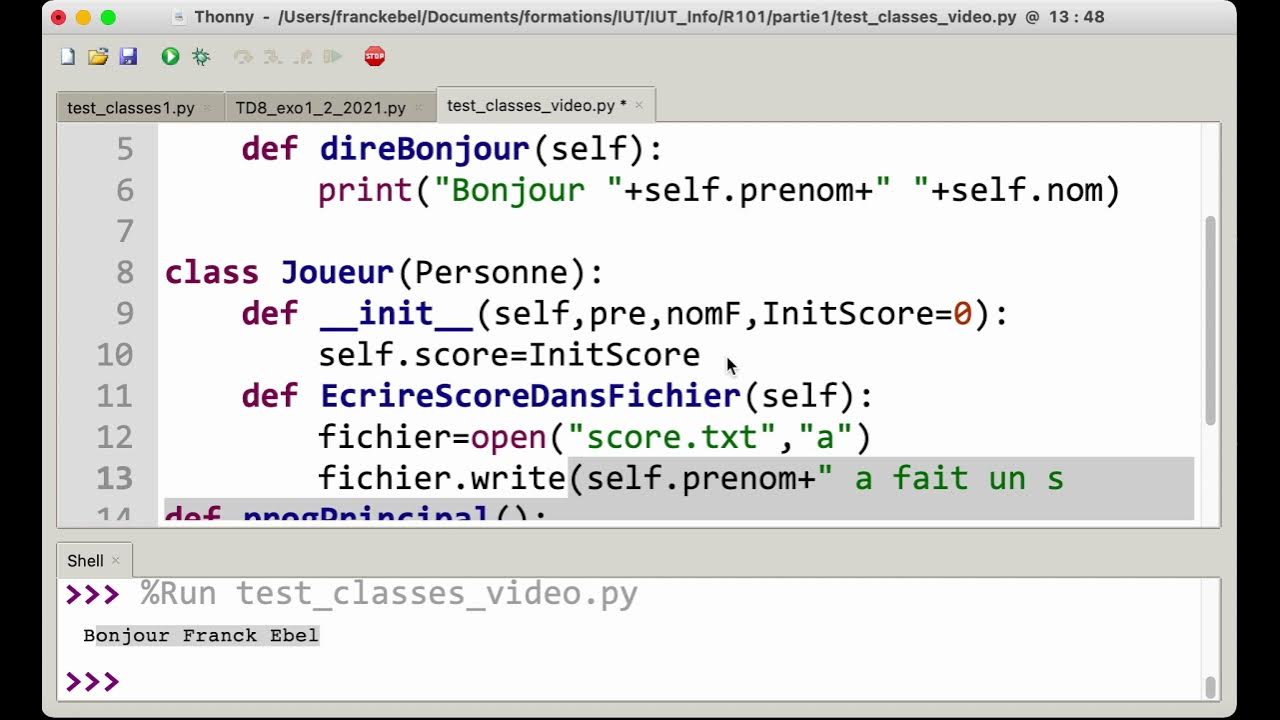Click 'Joueur' class name on line 8
The height and width of the screenshot is (720, 1280).
click(x=338, y=273)
